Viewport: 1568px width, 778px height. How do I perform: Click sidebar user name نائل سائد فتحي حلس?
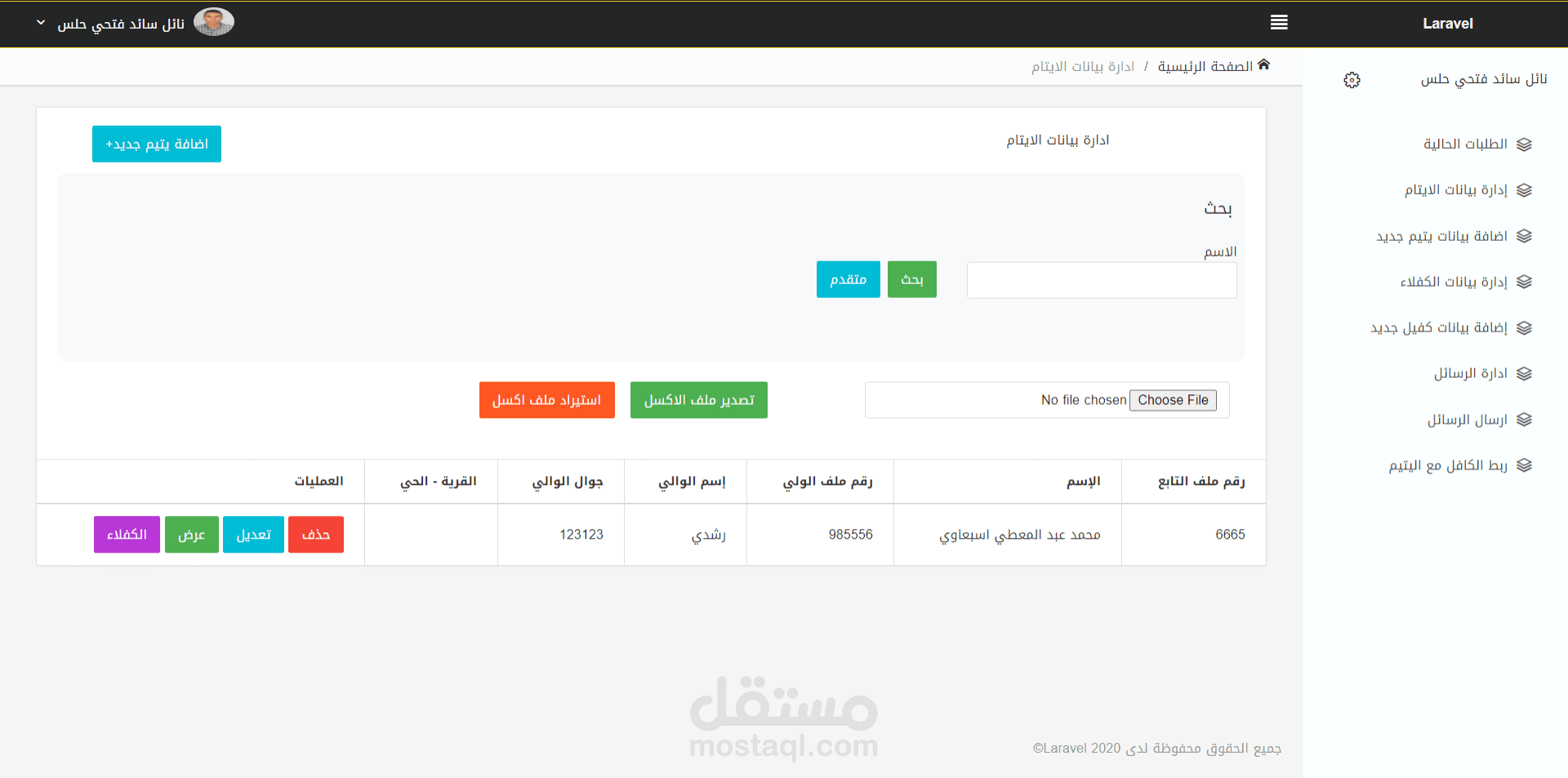click(x=1484, y=79)
